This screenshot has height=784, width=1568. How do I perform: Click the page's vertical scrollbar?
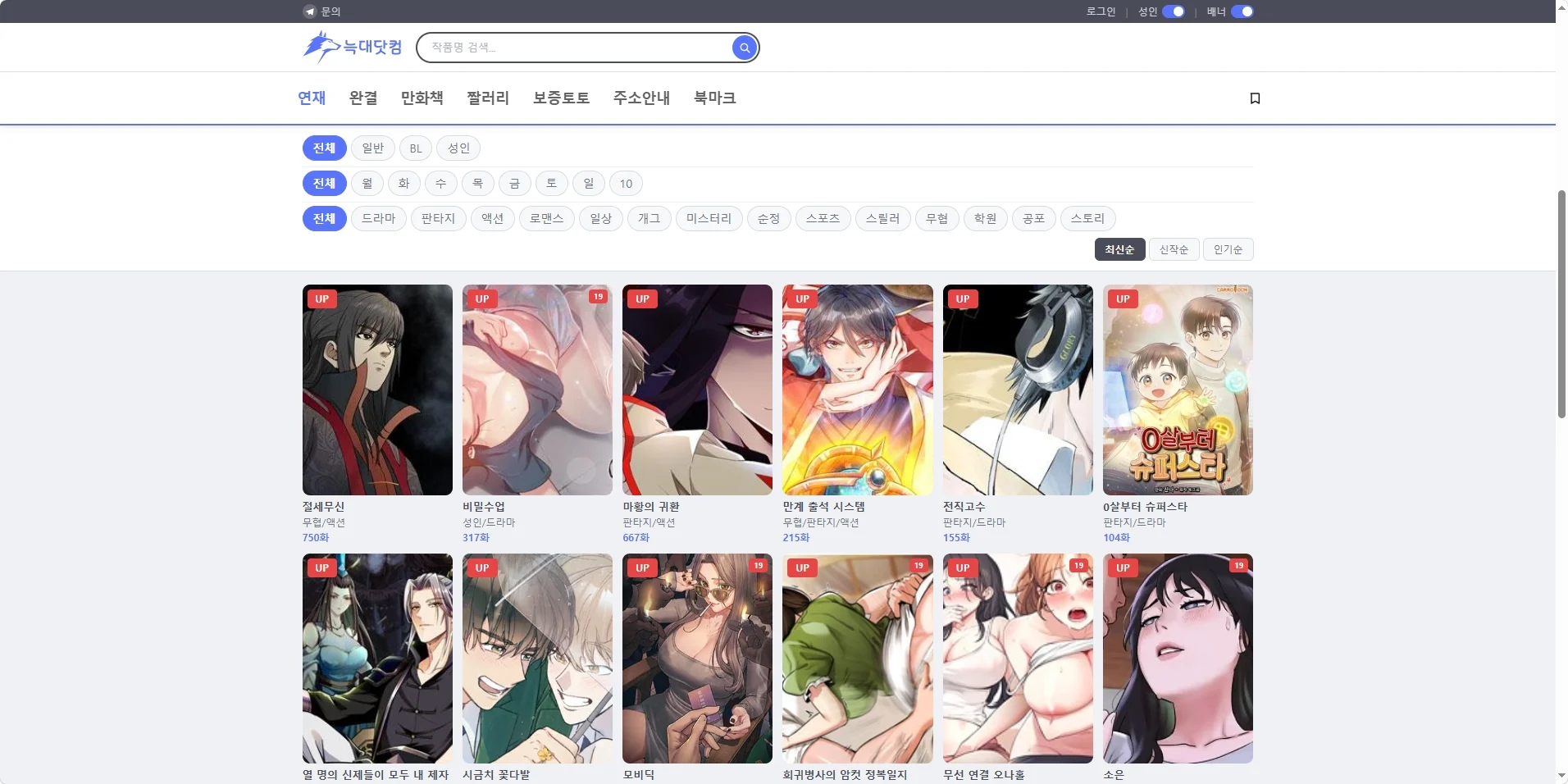[1561, 305]
